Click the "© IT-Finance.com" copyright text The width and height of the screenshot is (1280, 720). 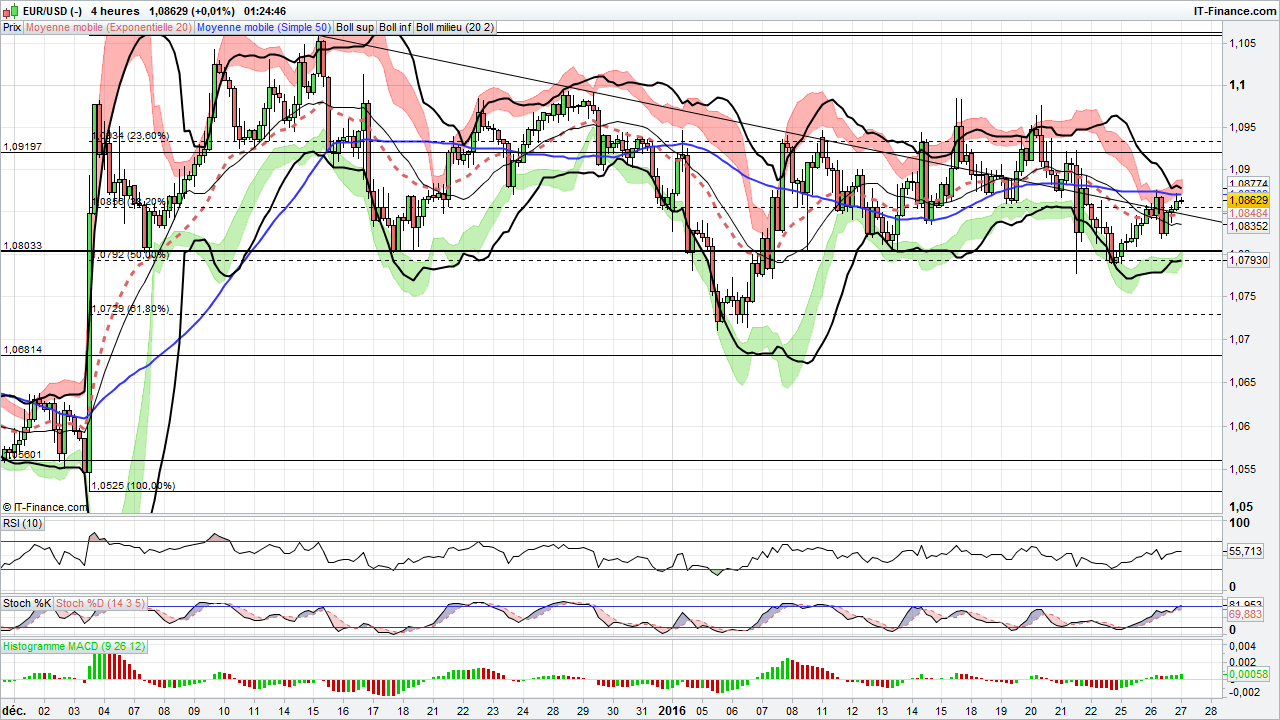point(44,507)
